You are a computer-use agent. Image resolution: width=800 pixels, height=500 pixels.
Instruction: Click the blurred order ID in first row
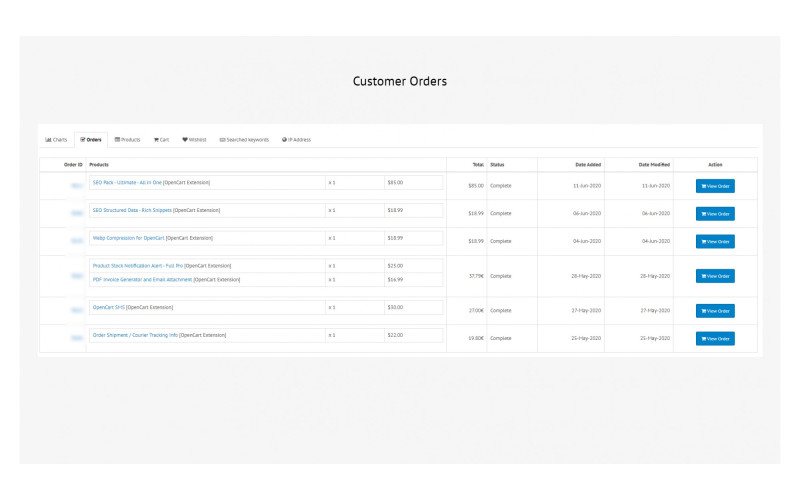click(76, 186)
